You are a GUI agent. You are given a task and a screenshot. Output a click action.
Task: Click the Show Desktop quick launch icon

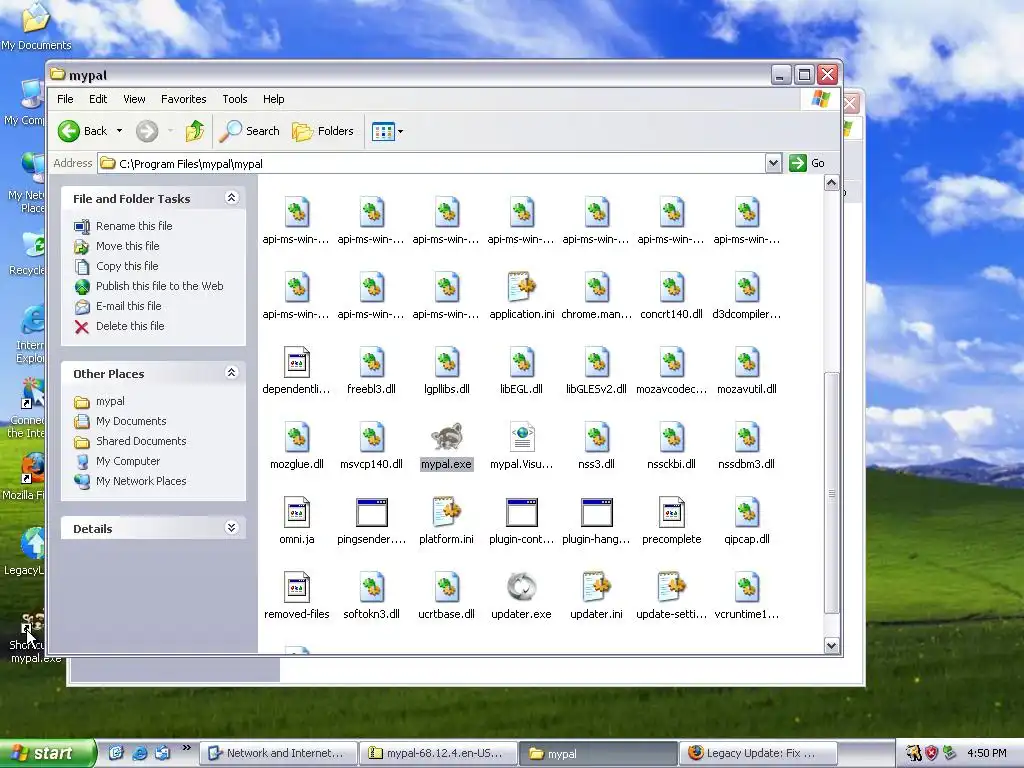click(x=116, y=753)
